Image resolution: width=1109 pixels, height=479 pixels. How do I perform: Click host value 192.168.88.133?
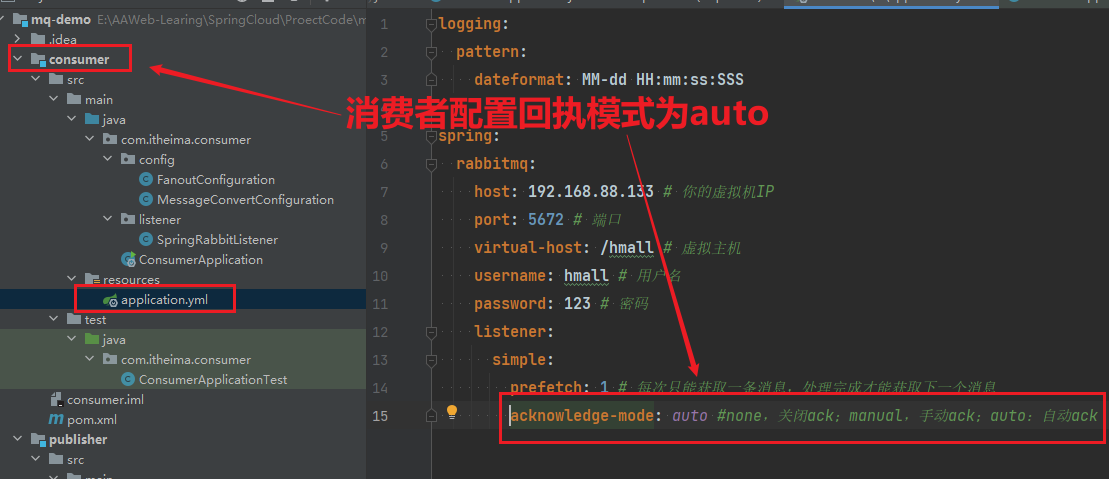point(589,191)
